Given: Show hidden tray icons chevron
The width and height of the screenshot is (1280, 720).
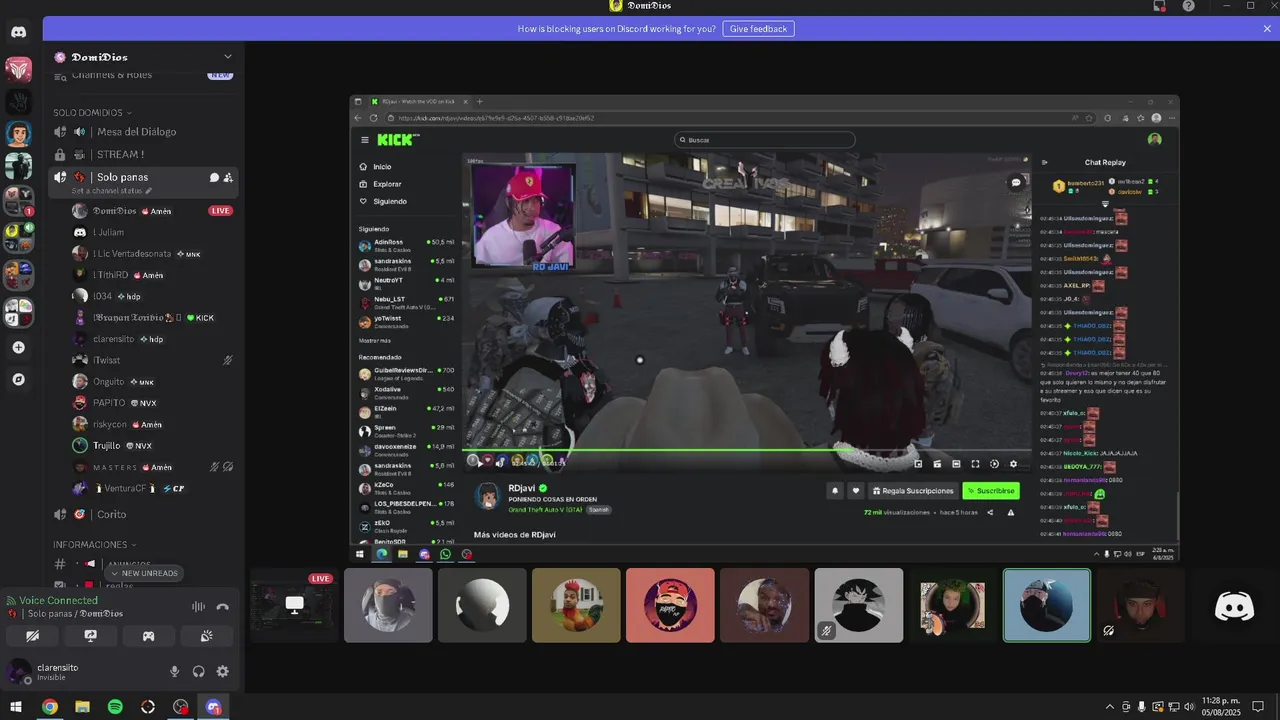Looking at the screenshot, I should (1109, 707).
